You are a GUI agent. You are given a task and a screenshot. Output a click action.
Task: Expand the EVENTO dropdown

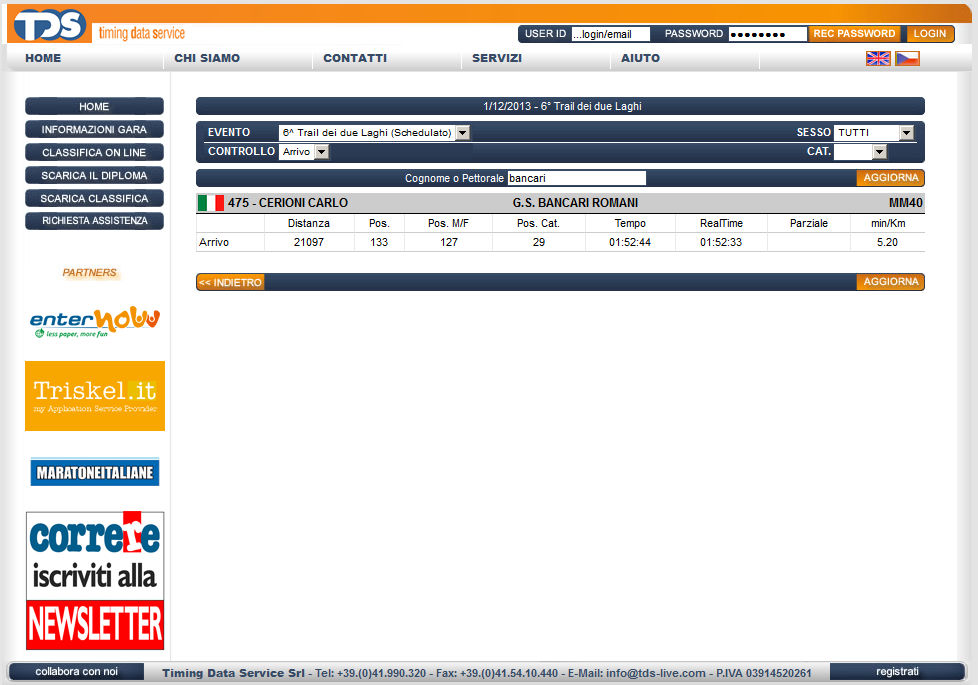point(462,133)
